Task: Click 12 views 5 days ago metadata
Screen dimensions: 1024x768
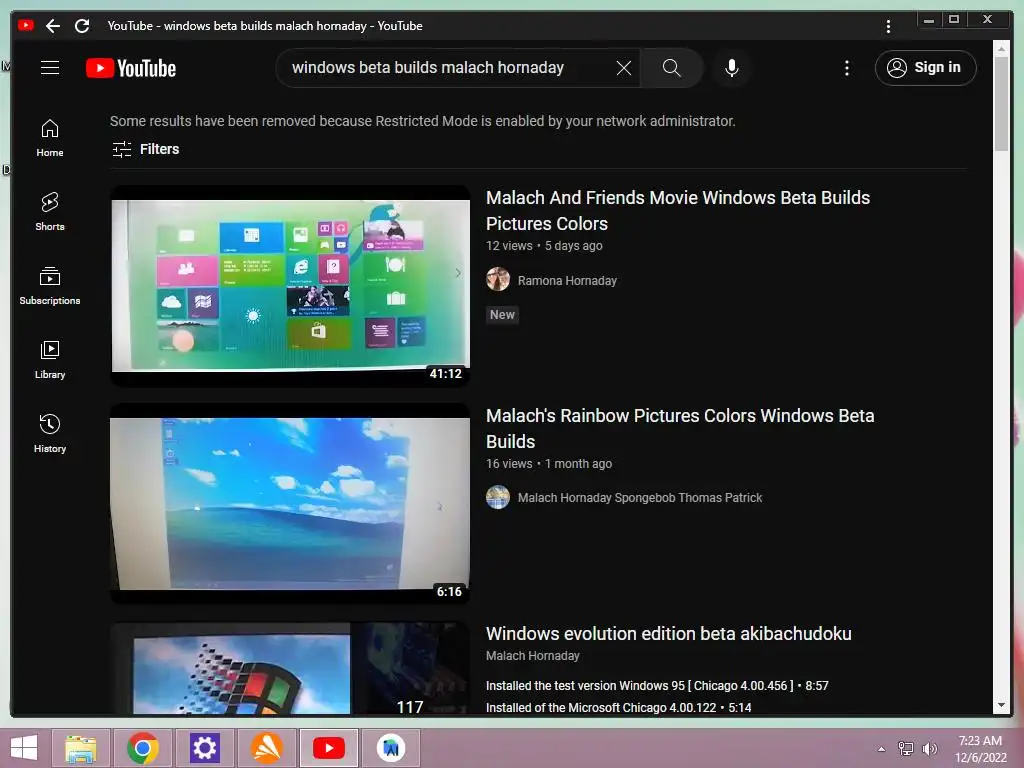Action: tap(544, 246)
